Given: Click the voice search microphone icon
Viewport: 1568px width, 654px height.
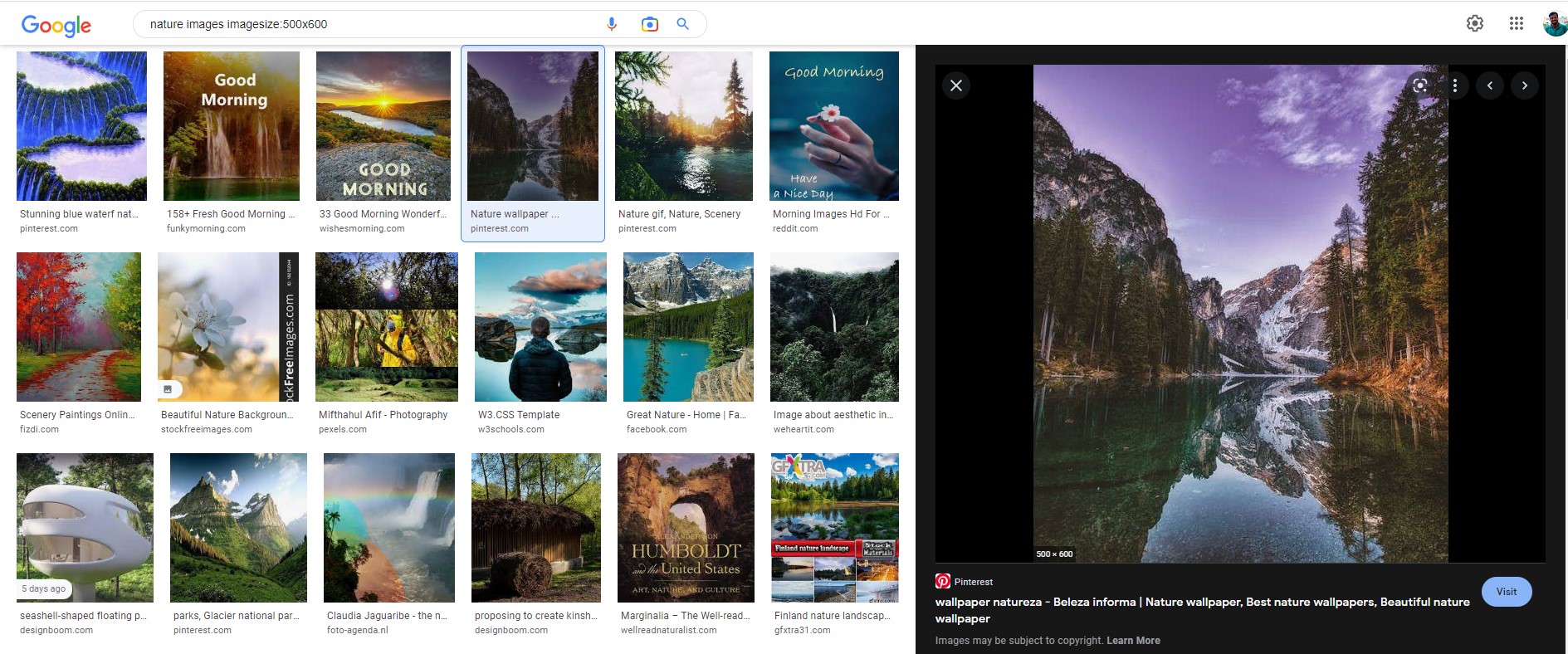Looking at the screenshot, I should (x=612, y=24).
